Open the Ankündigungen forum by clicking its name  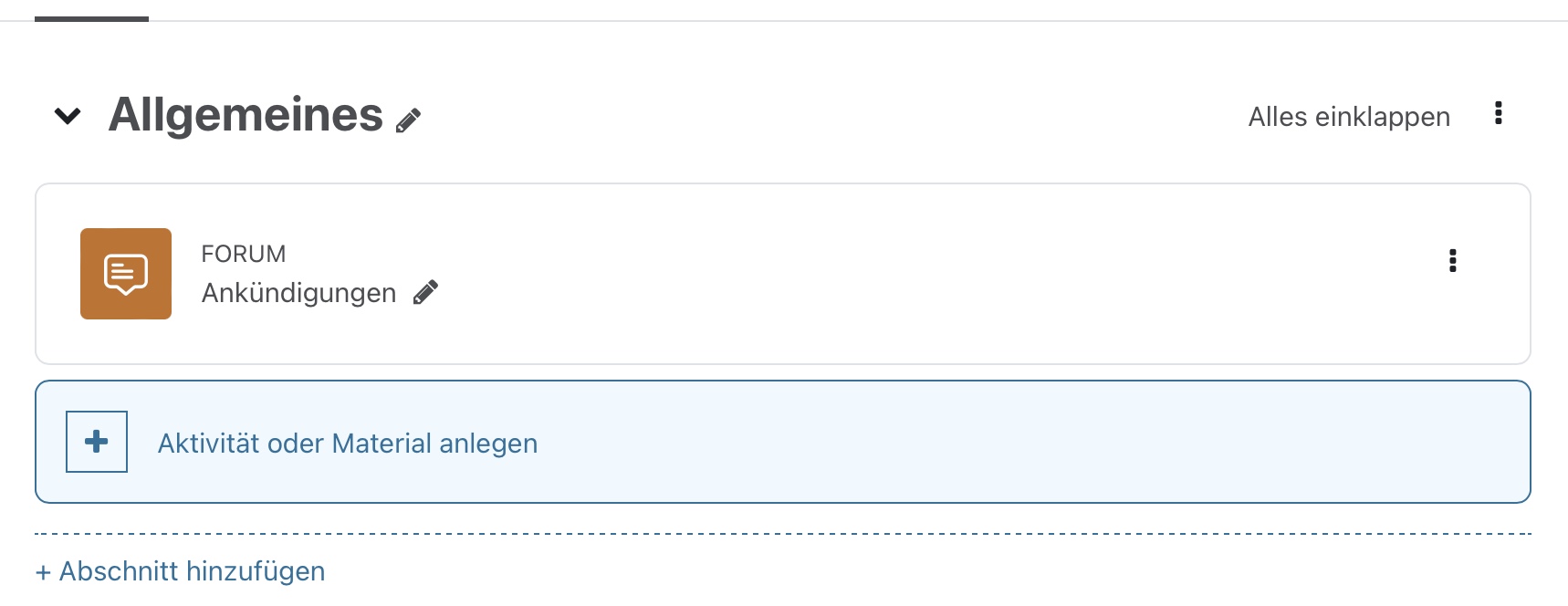coord(298,292)
